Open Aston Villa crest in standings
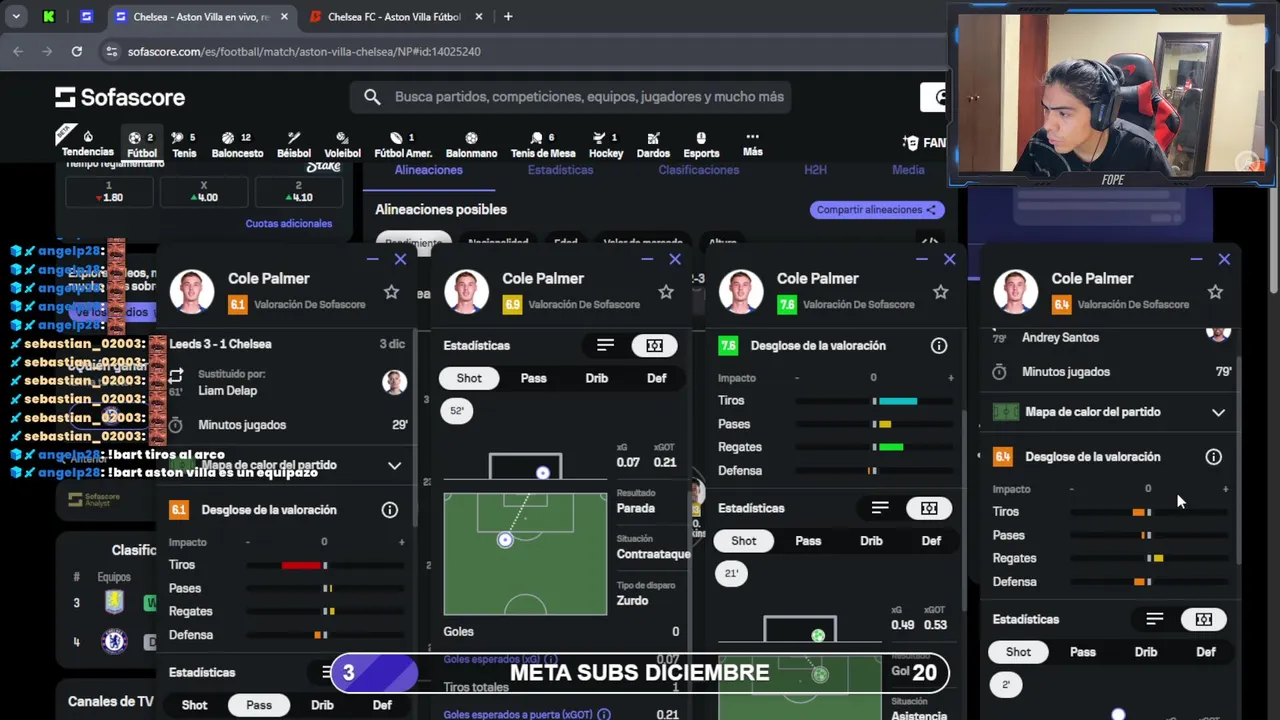This screenshot has width=1280, height=720. tap(114, 603)
